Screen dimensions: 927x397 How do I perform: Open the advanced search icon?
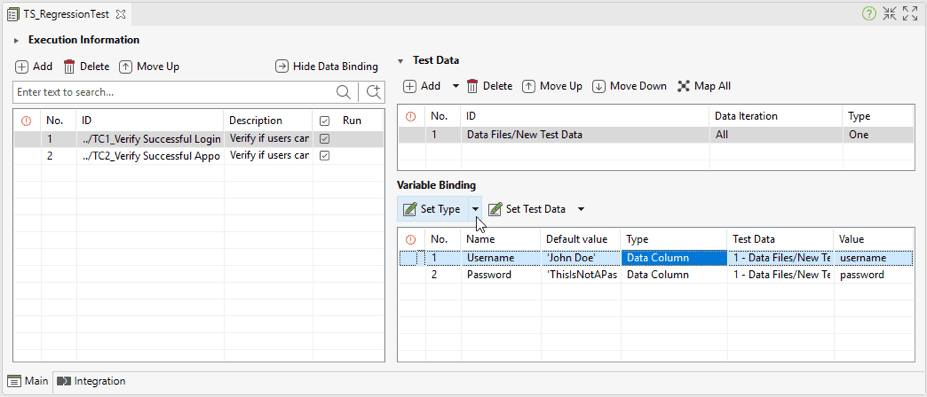pyautogui.click(x=373, y=92)
